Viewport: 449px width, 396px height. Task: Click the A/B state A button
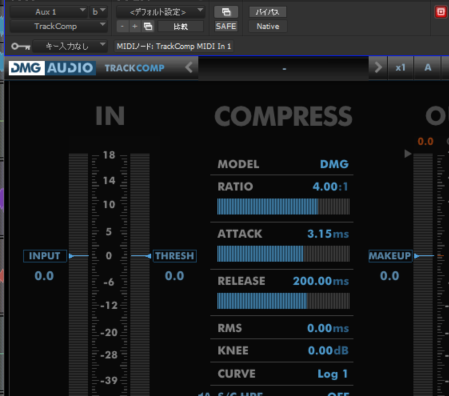pyautogui.click(x=428, y=68)
